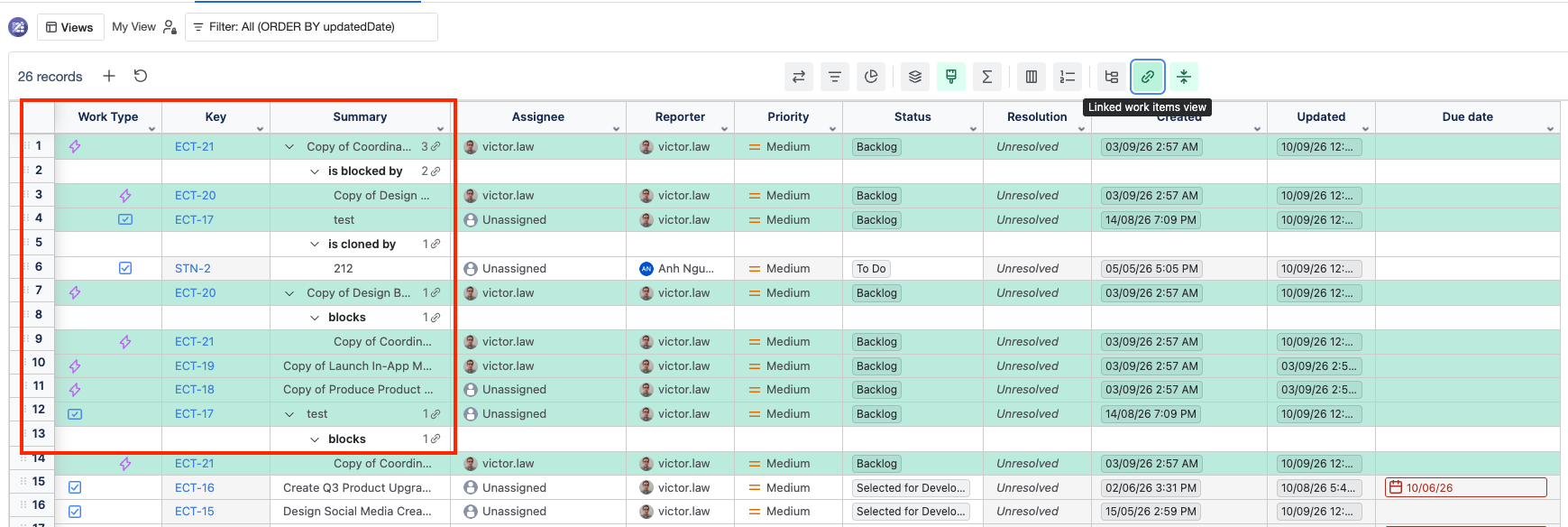
Task: Click the Anh Ngu... reporter avatar
Action: [646, 268]
